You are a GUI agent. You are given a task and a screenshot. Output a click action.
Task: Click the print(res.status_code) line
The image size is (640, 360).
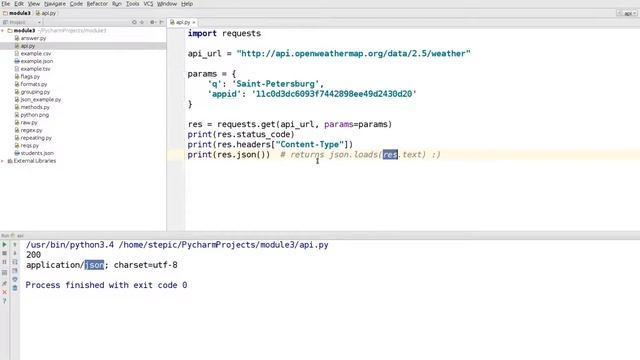pos(241,134)
